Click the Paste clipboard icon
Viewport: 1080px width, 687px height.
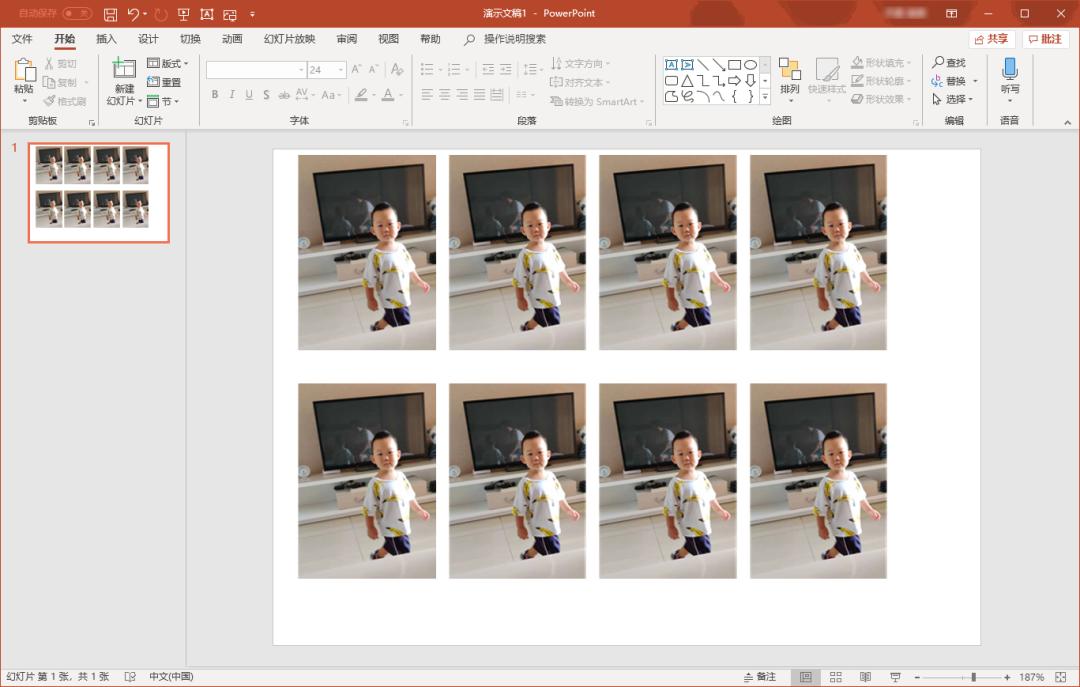pyautogui.click(x=24, y=71)
